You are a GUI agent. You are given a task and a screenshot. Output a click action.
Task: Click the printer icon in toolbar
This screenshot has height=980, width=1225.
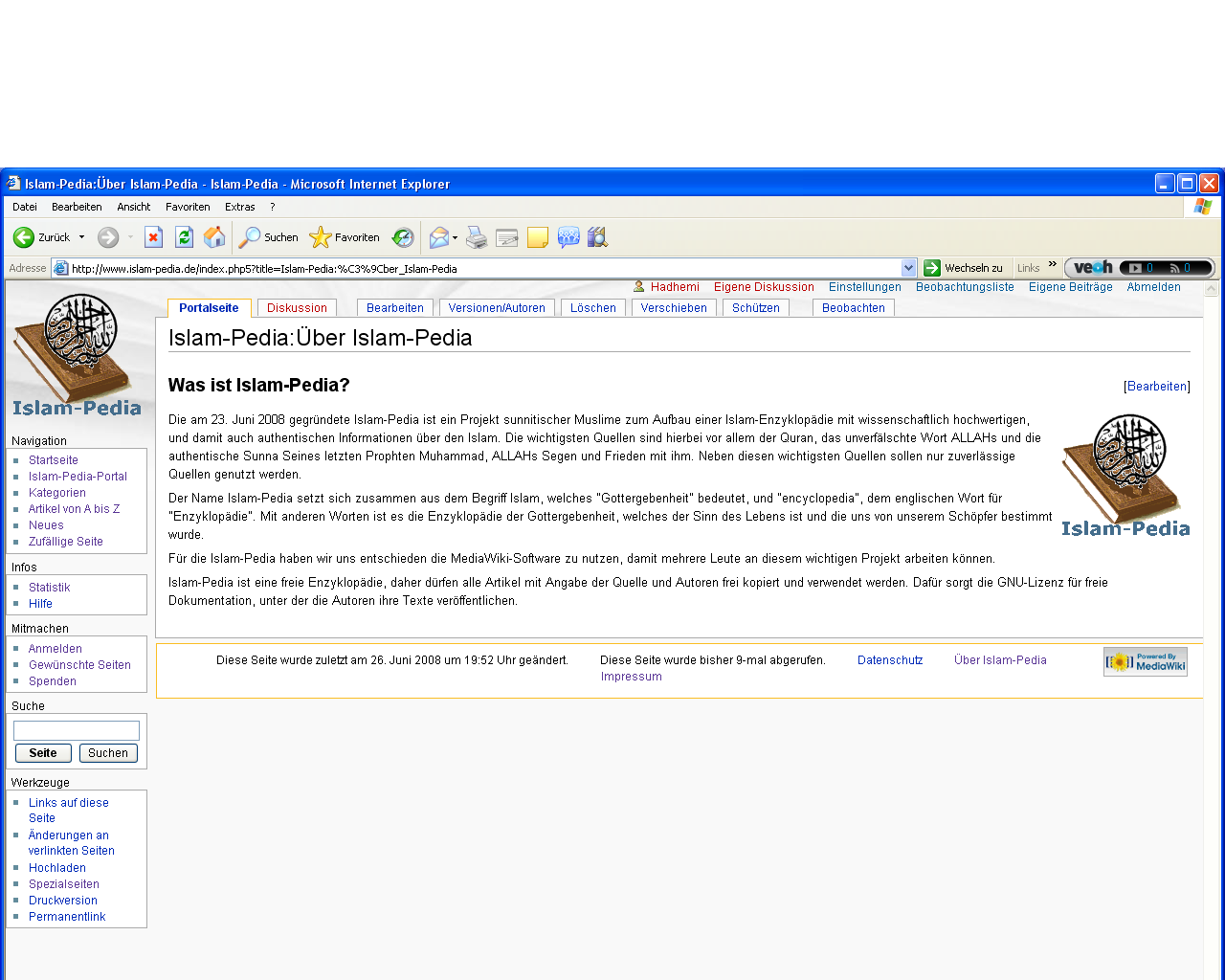point(477,237)
